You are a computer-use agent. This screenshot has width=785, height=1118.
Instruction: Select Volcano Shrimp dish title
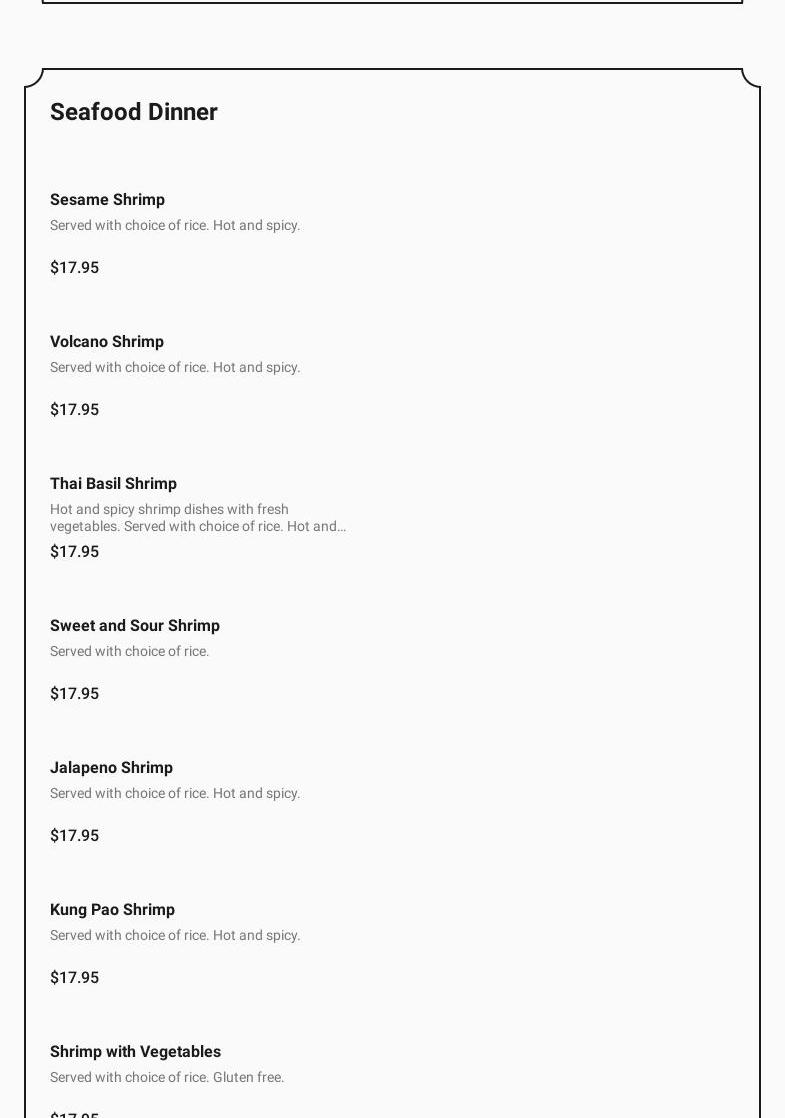click(107, 342)
